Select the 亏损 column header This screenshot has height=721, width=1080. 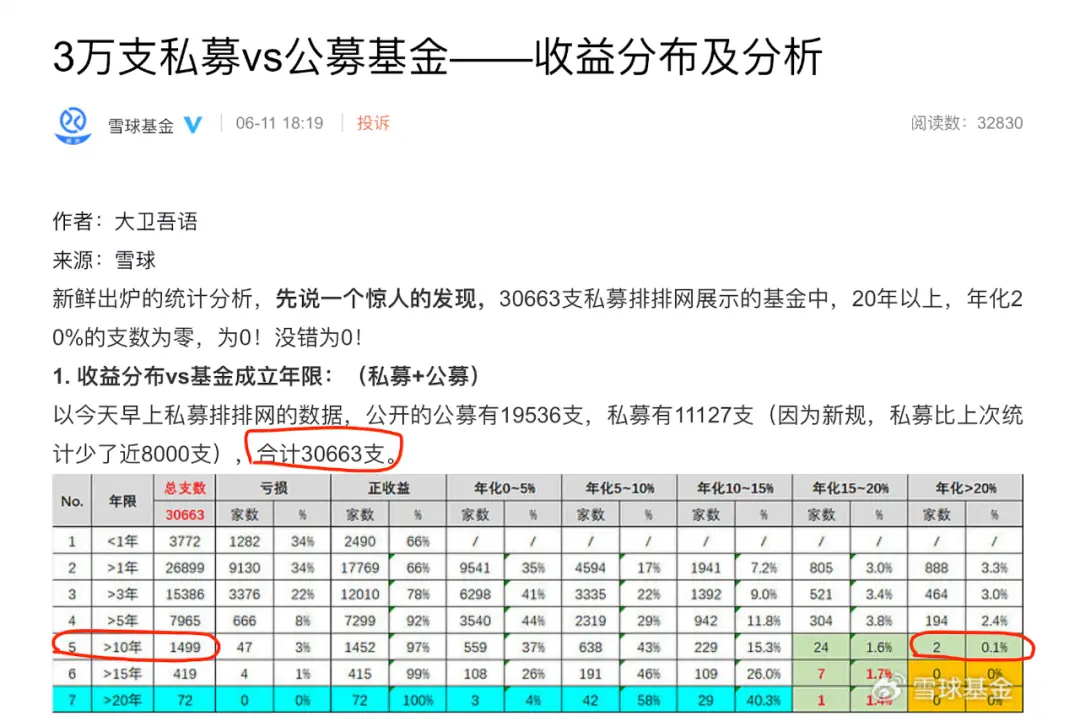point(274,488)
